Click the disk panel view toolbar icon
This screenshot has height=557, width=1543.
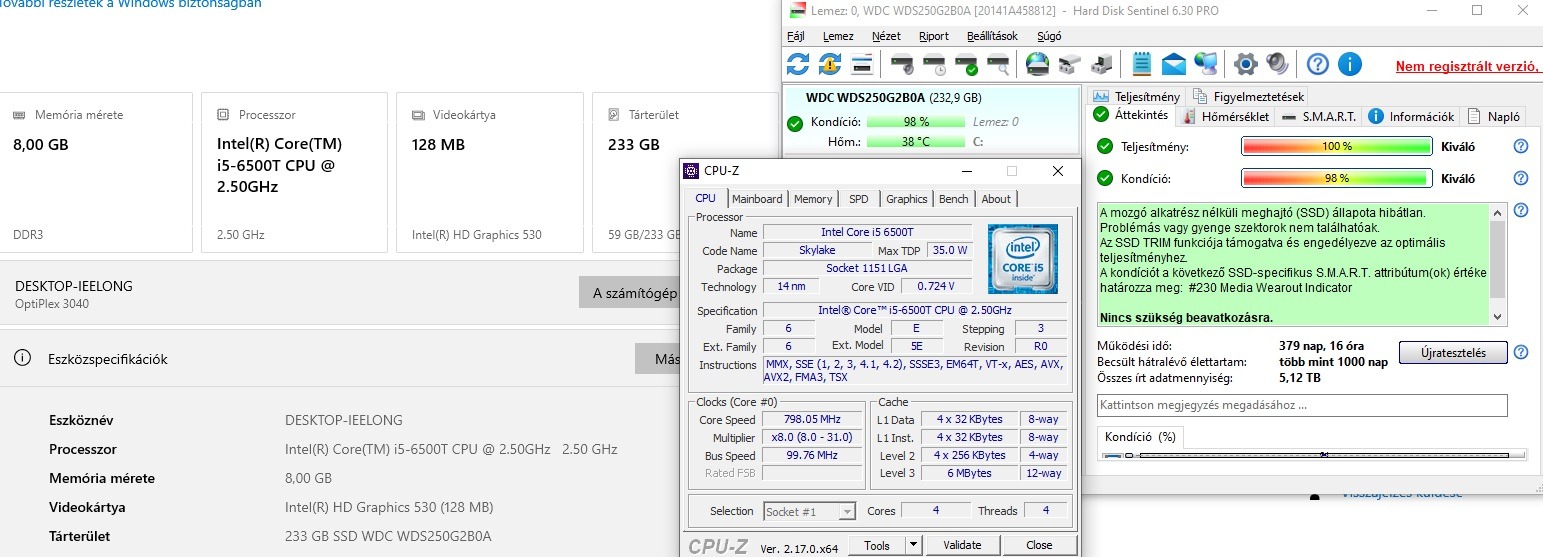pyautogui.click(x=861, y=65)
